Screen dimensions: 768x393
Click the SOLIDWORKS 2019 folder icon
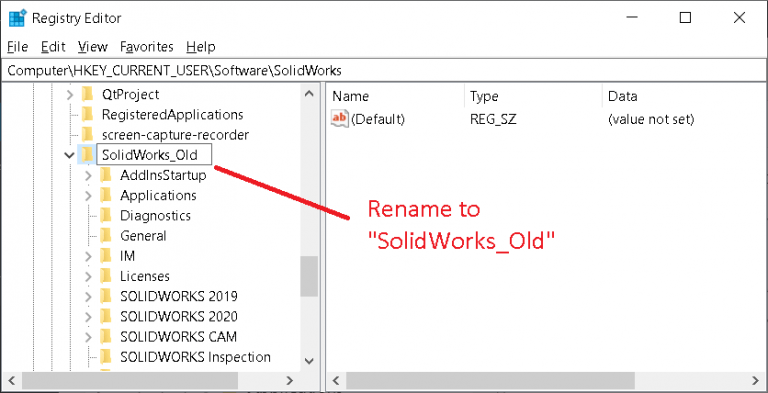coord(106,296)
